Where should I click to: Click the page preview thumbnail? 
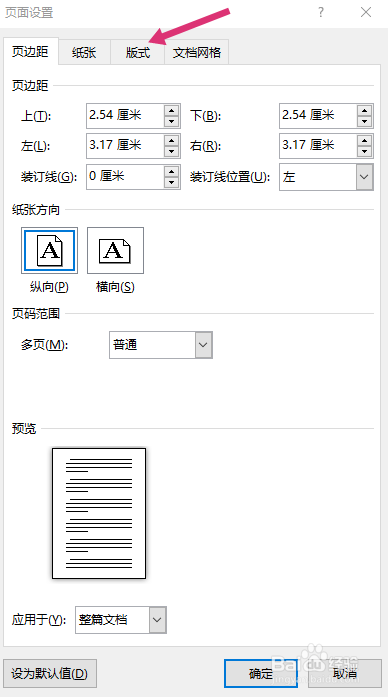coord(99,513)
